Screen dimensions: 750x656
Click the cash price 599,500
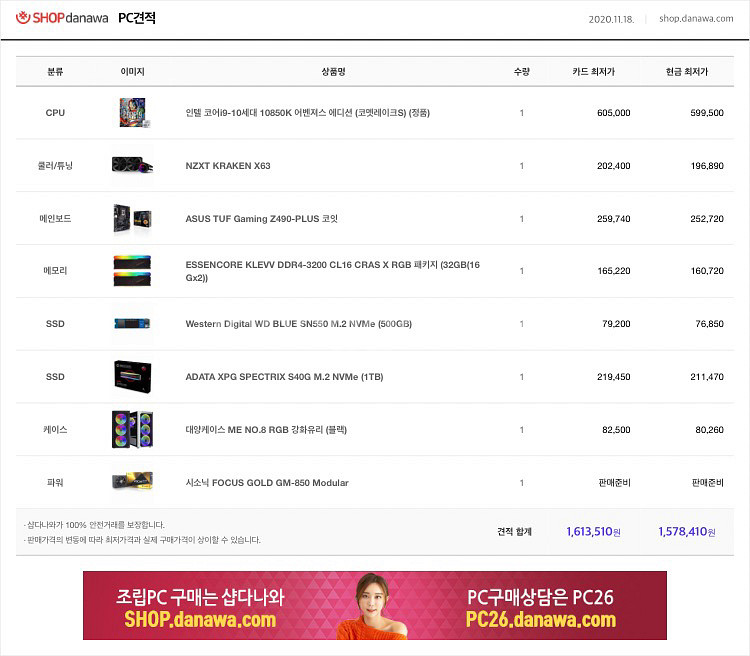707,113
